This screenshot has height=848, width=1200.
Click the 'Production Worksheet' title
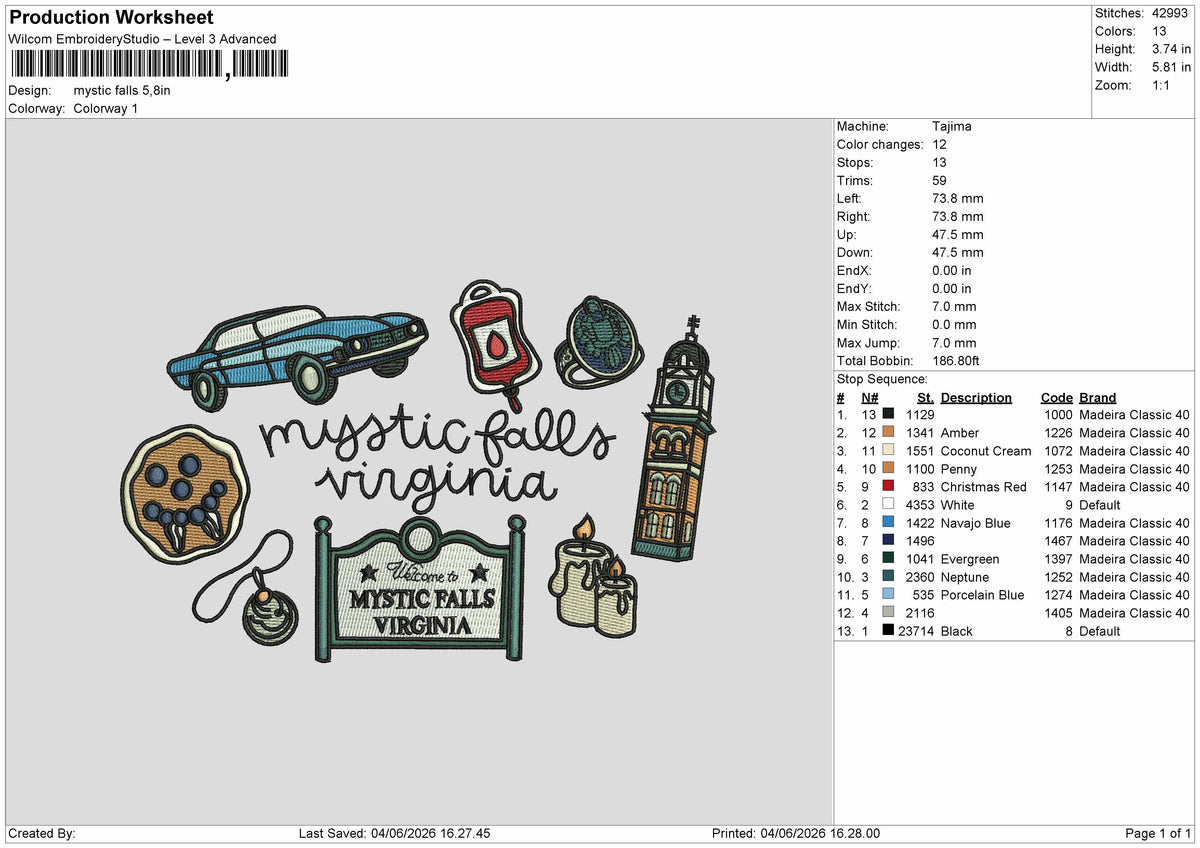click(111, 18)
